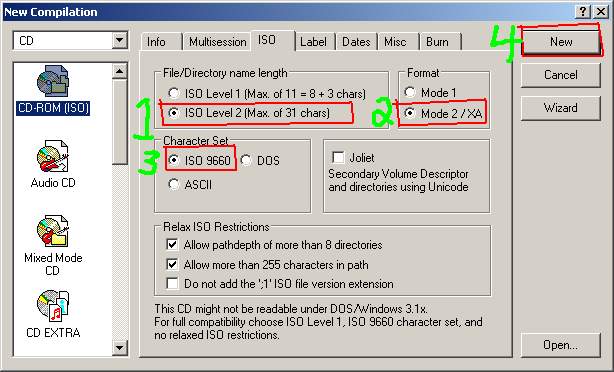614x372 pixels.
Task: Select the ASCII character set option
Action: [x=174, y=184]
